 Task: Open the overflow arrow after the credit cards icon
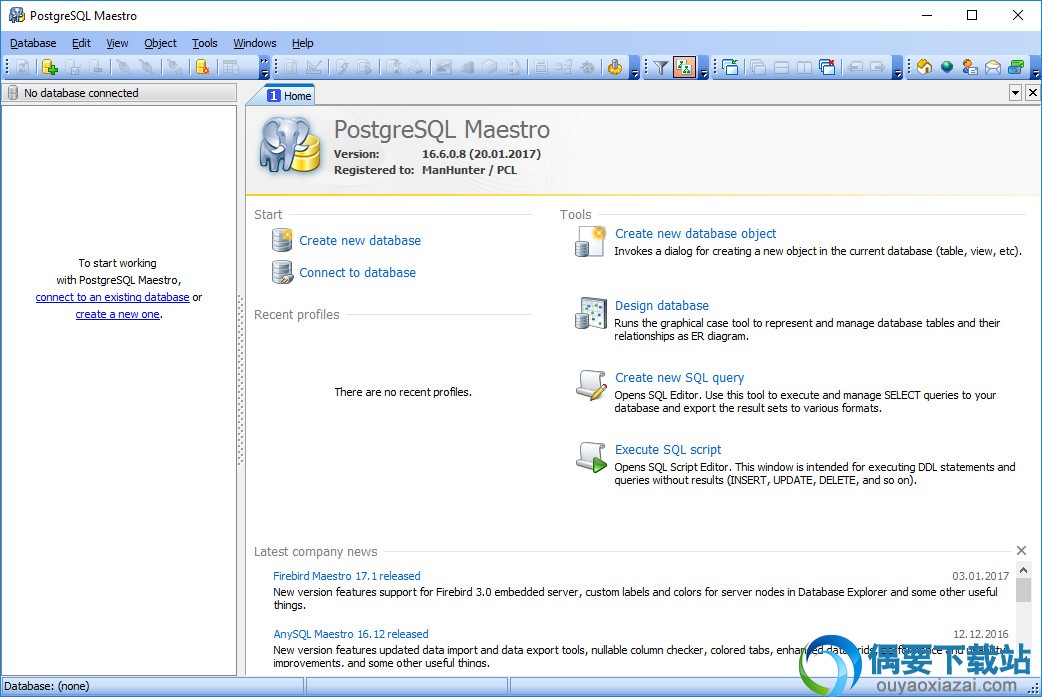(1035, 68)
